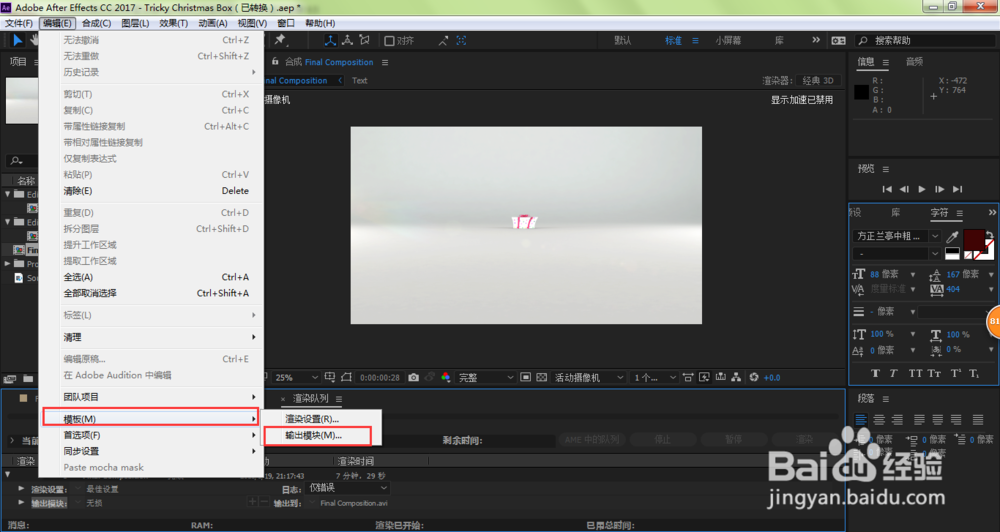The width and height of the screenshot is (1000, 532).
Task: Click the toggle mask visibility icon
Action: (346, 378)
